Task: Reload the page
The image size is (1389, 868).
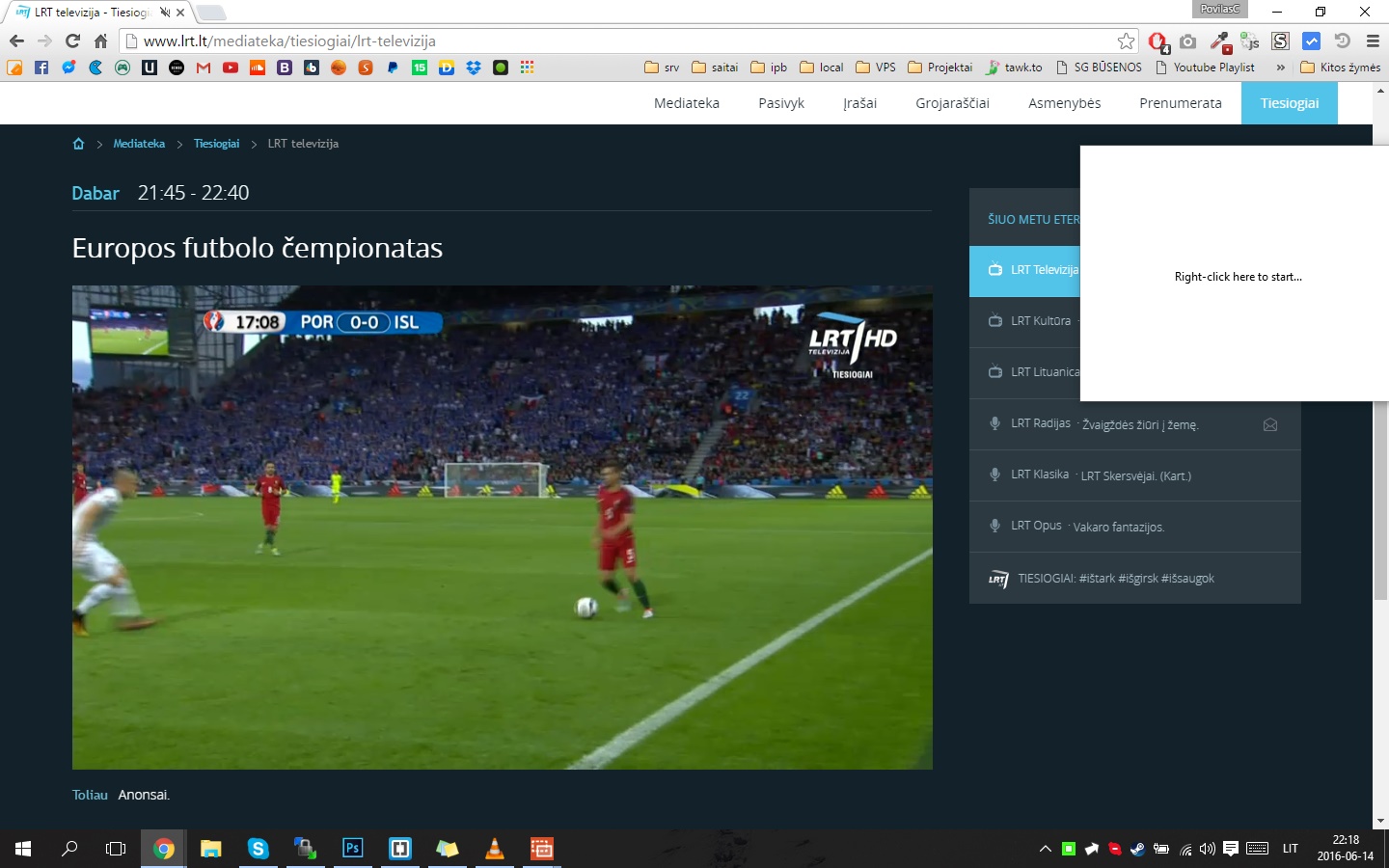Action: pos(72,41)
